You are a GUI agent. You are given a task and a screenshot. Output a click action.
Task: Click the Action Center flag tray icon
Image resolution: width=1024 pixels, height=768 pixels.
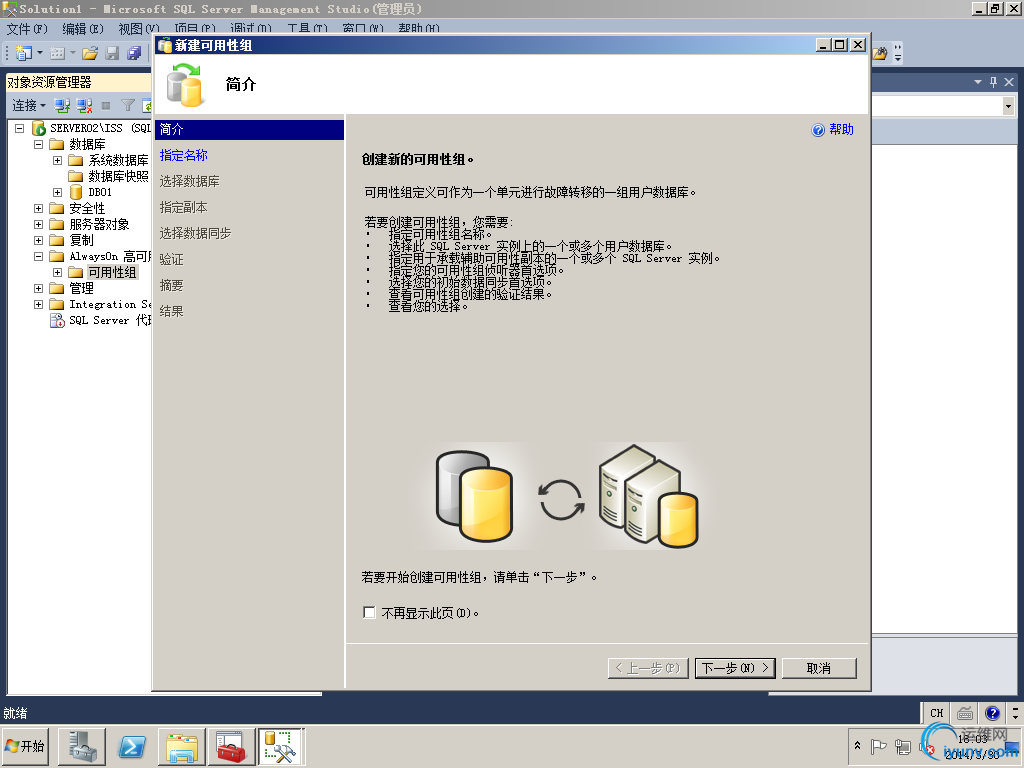pos(878,746)
